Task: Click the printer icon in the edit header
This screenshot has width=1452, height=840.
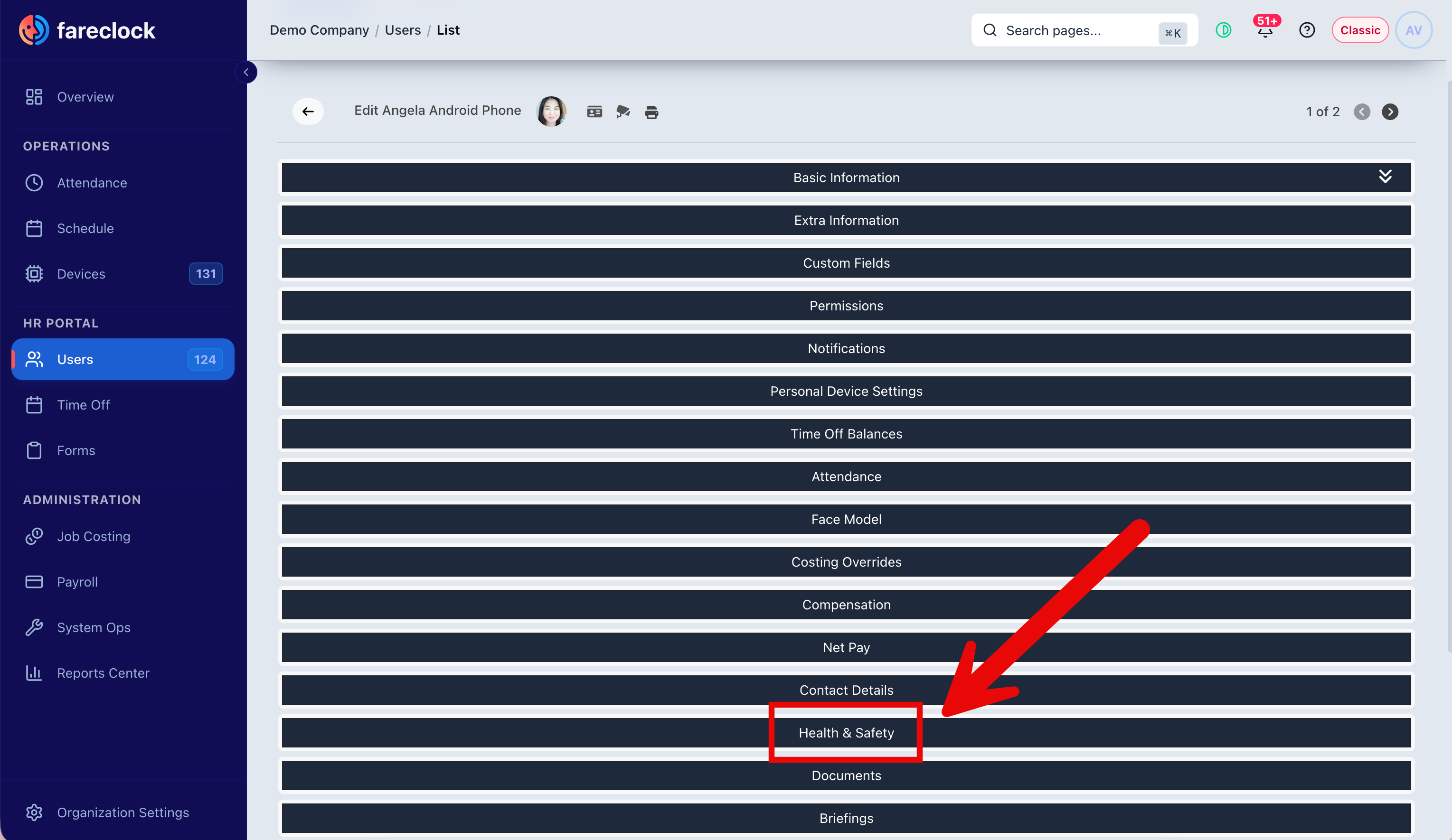Action: [651, 112]
